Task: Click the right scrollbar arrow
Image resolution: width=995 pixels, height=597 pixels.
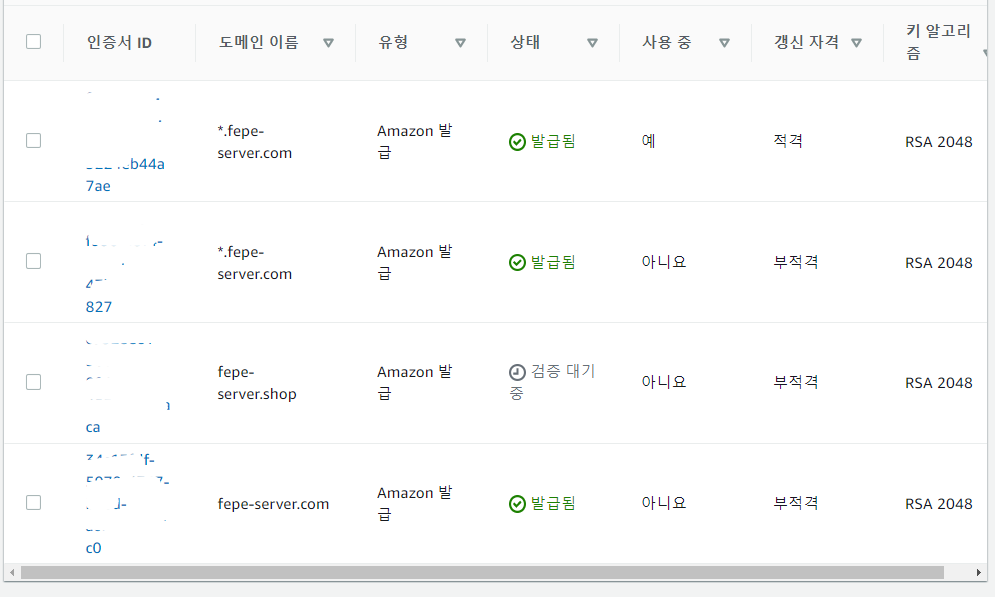Action: click(979, 572)
